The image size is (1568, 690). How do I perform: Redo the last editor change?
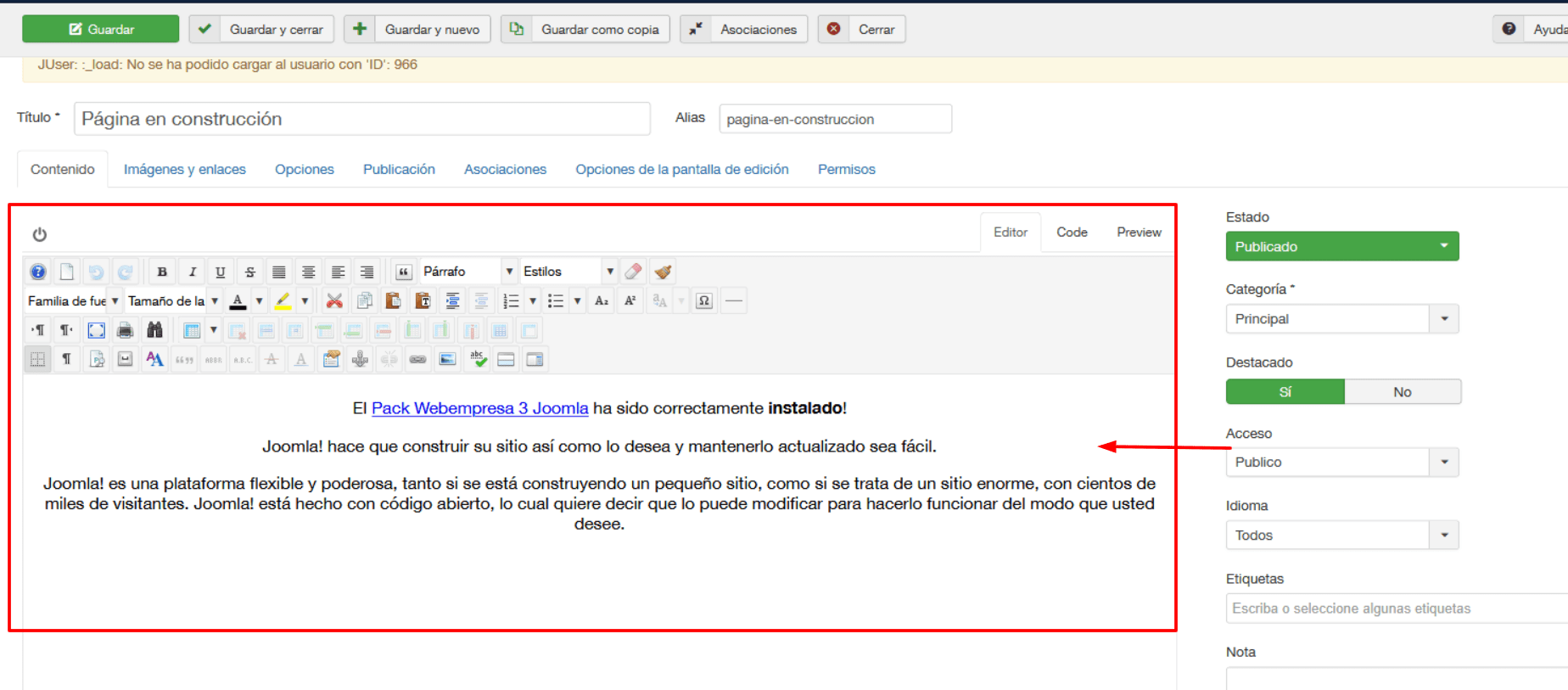pos(125,272)
